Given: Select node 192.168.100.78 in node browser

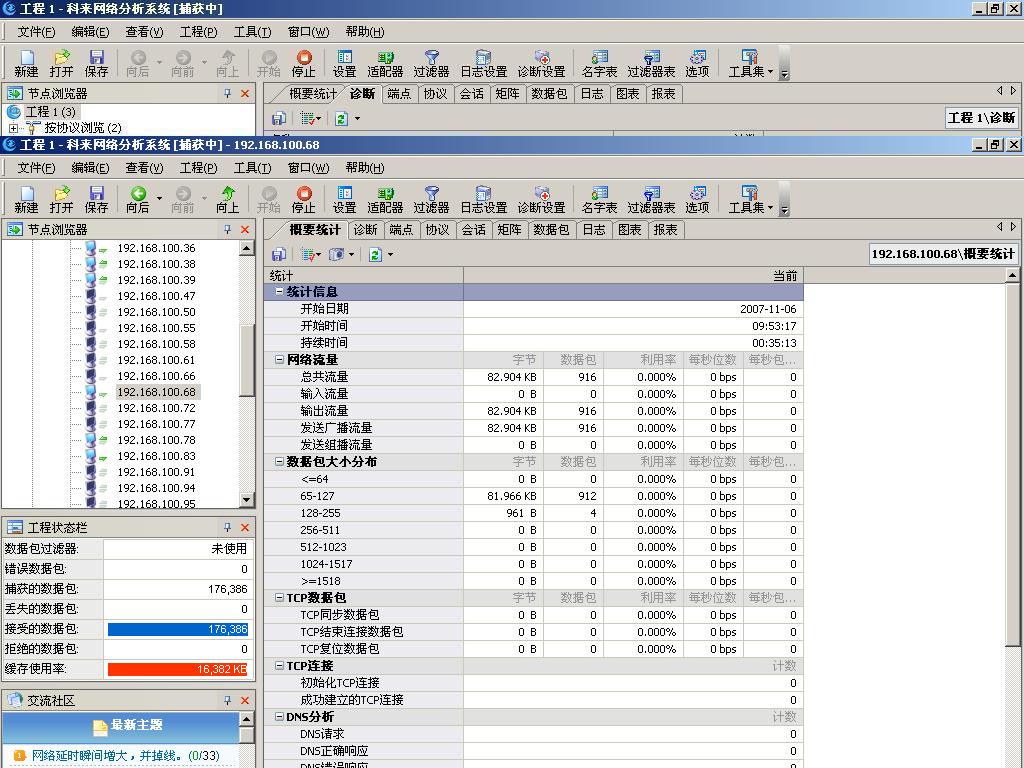Looking at the screenshot, I should tap(156, 440).
